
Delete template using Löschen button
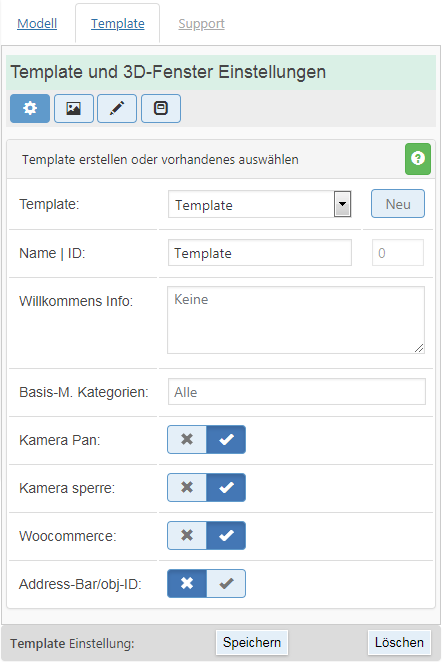[399, 642]
